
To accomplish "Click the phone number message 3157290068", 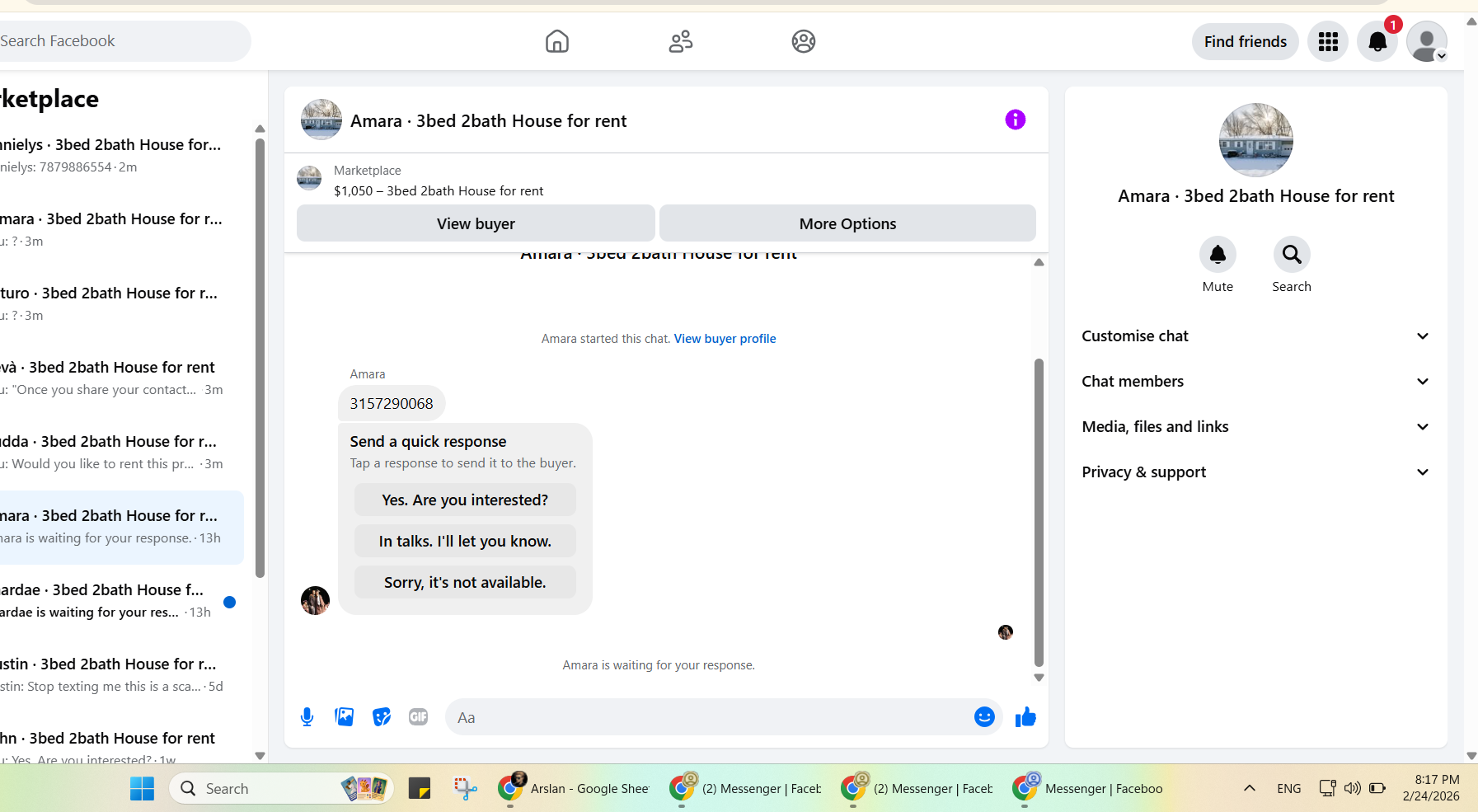I will (392, 403).
